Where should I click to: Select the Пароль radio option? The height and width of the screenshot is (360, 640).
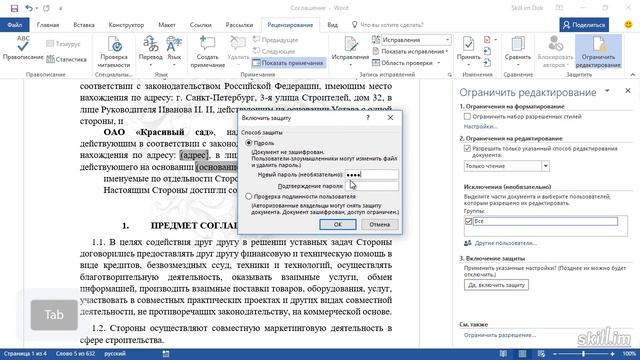coord(249,143)
